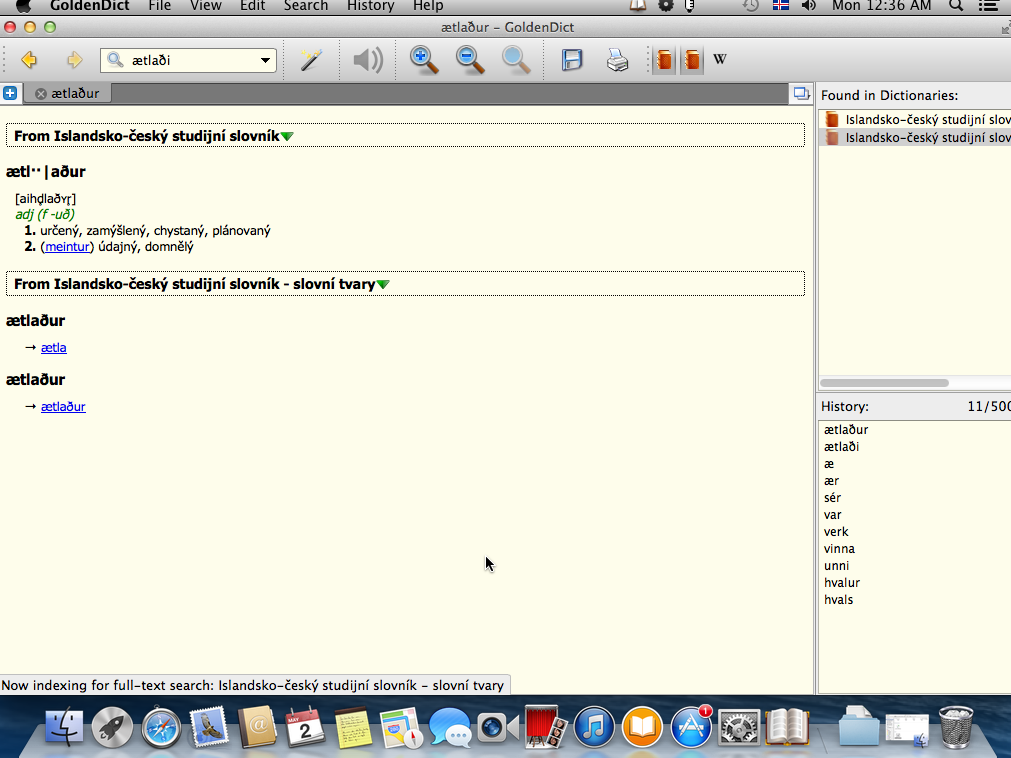Close the ætlaður tab
Viewport: 1011px width, 758px height.
pyautogui.click(x=41, y=94)
